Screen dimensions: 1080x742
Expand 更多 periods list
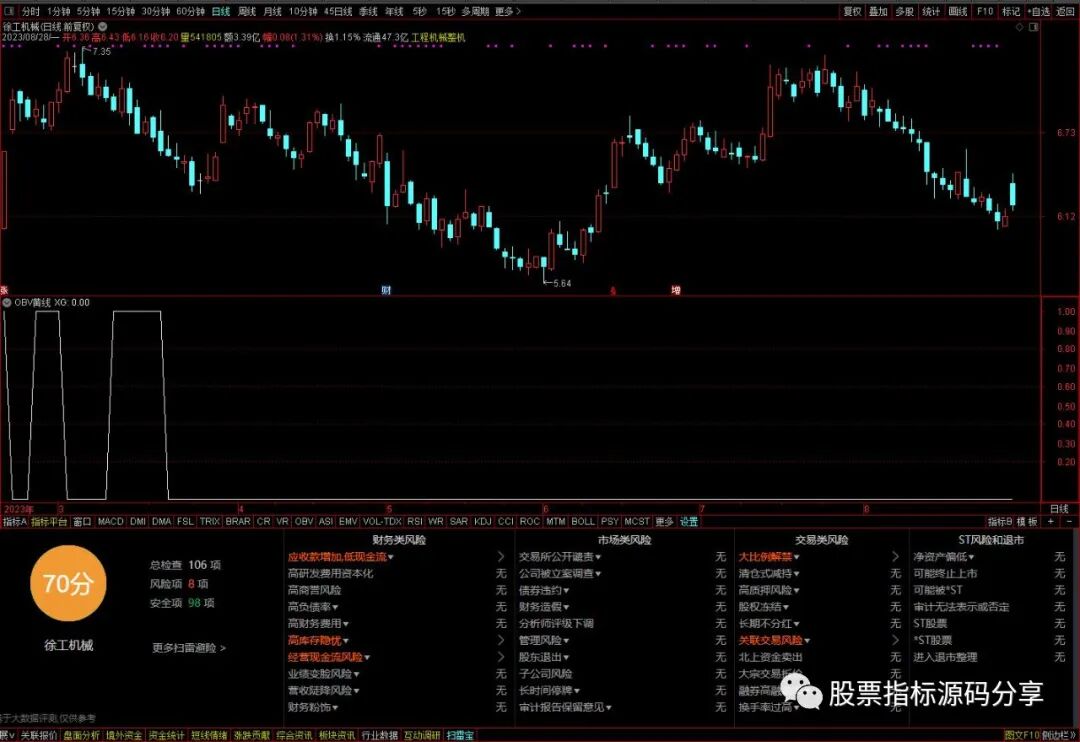pos(508,12)
